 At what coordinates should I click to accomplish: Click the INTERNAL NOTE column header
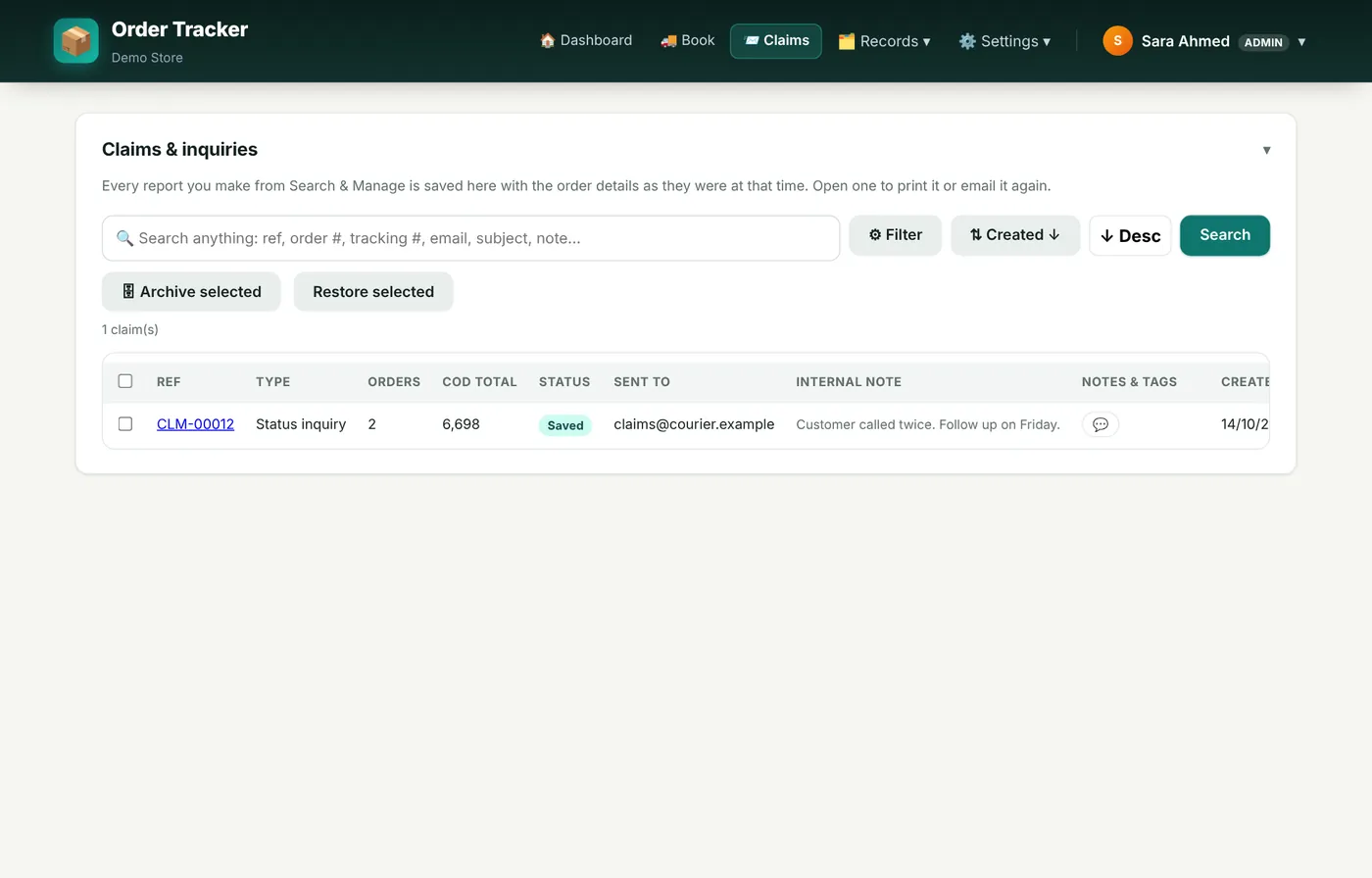(x=849, y=382)
